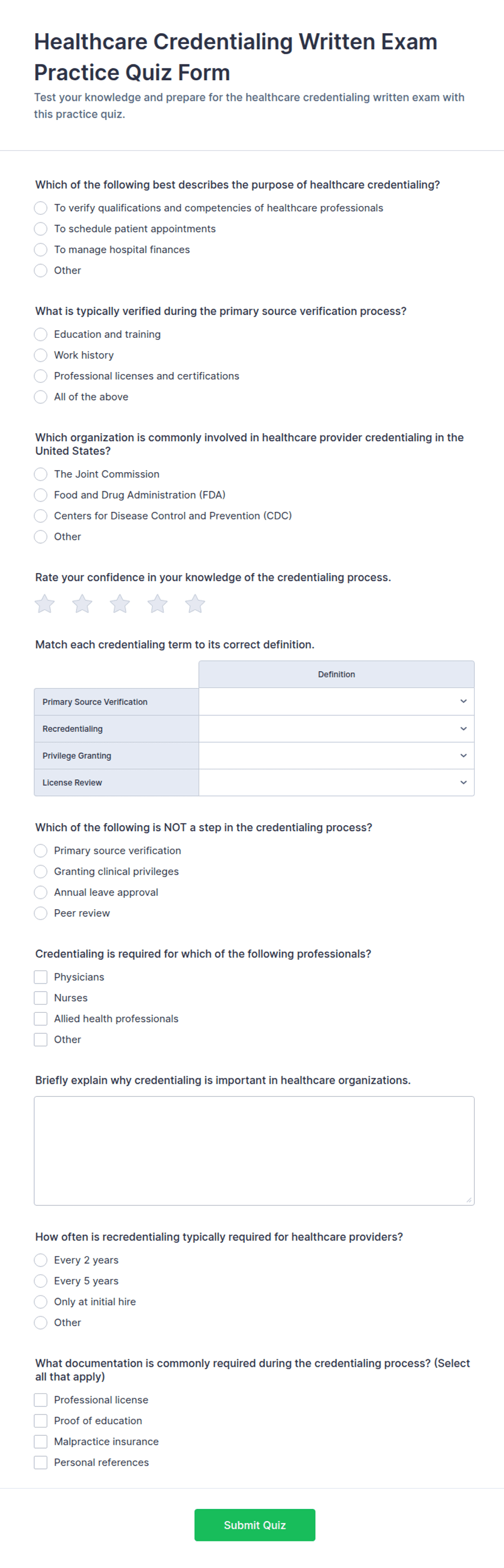Check the Personal references checkbox
Screen dimensions: 504x1568
coord(41,1462)
